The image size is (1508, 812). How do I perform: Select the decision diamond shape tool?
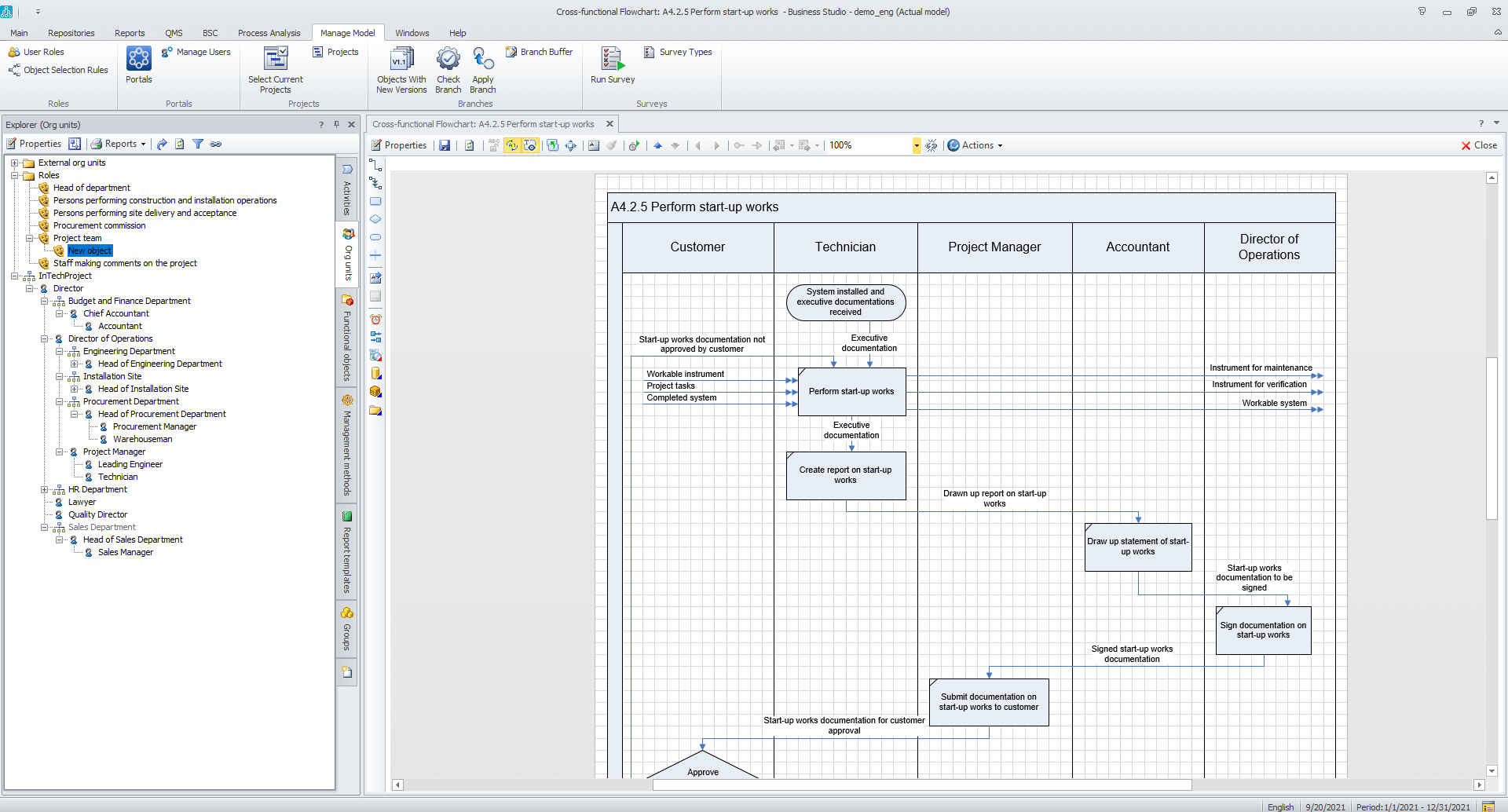click(375, 219)
